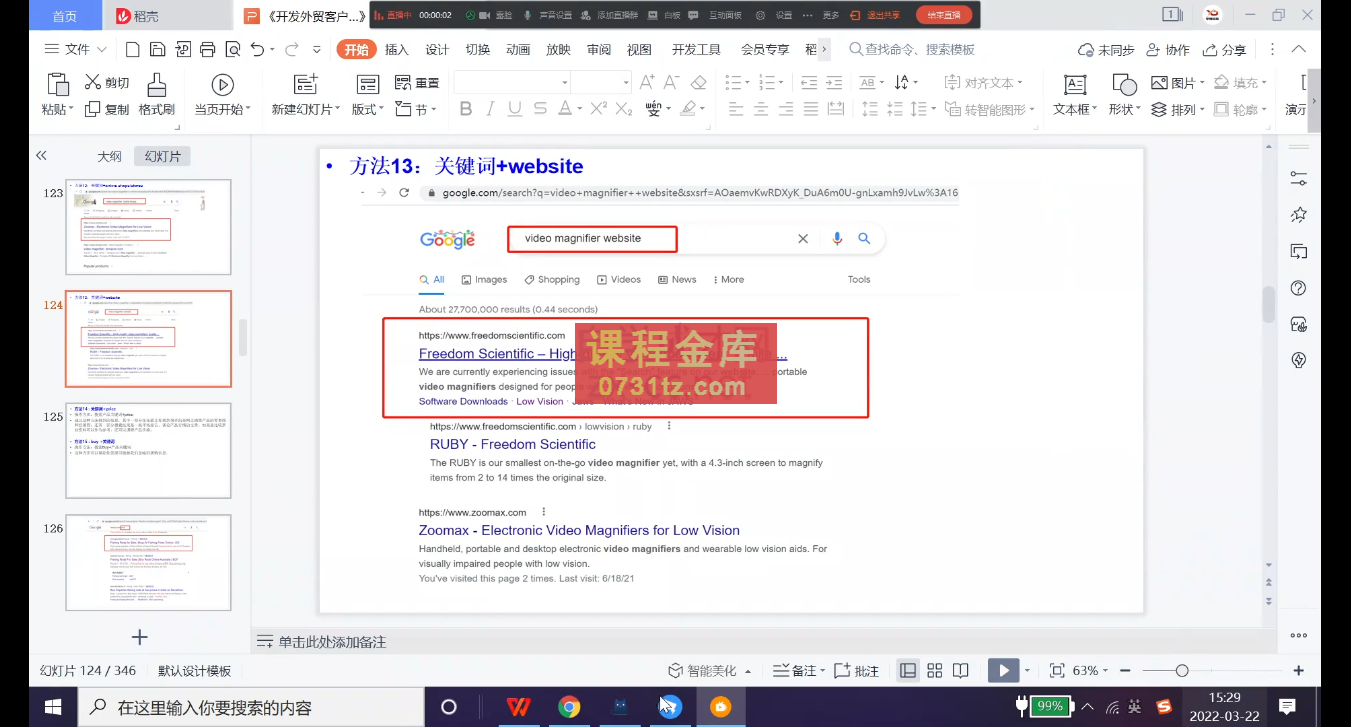Open the 设计 ribbon tab

pyautogui.click(x=437, y=50)
